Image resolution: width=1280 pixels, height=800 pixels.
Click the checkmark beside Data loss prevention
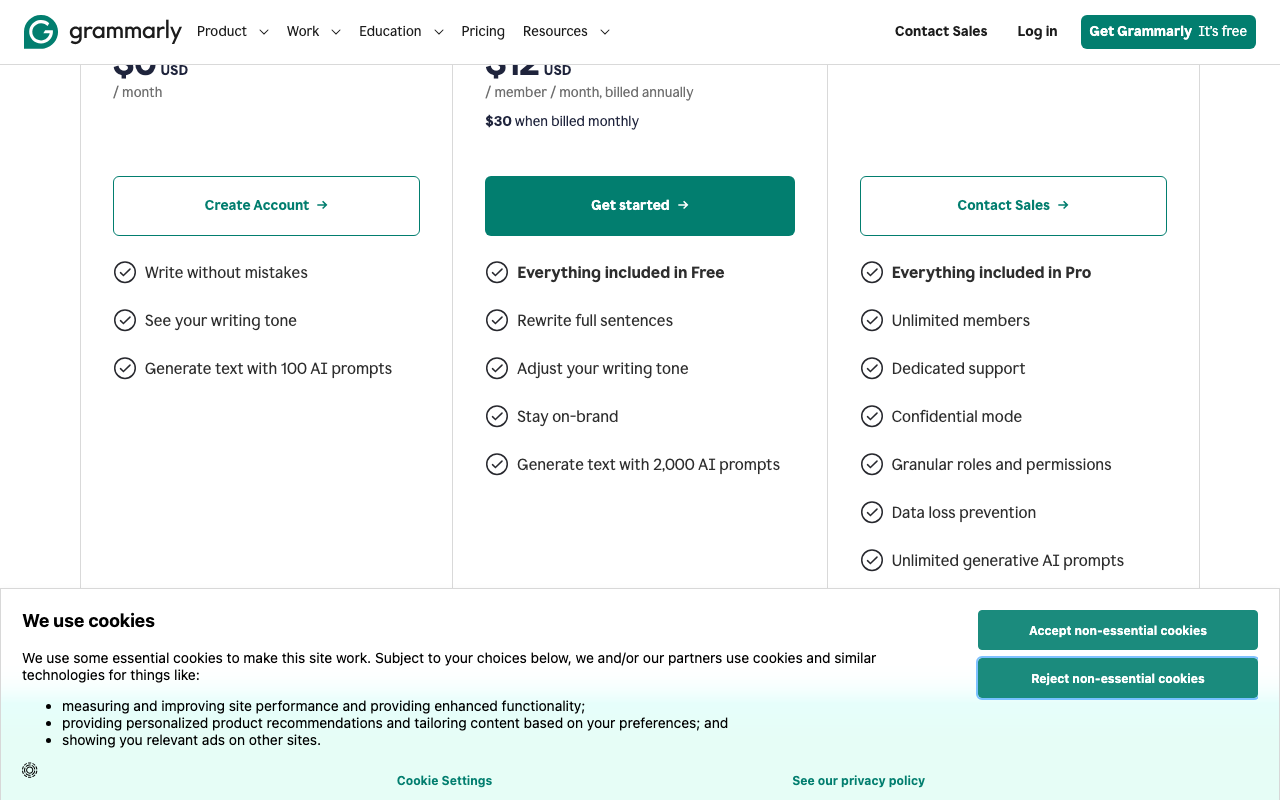pos(872,512)
